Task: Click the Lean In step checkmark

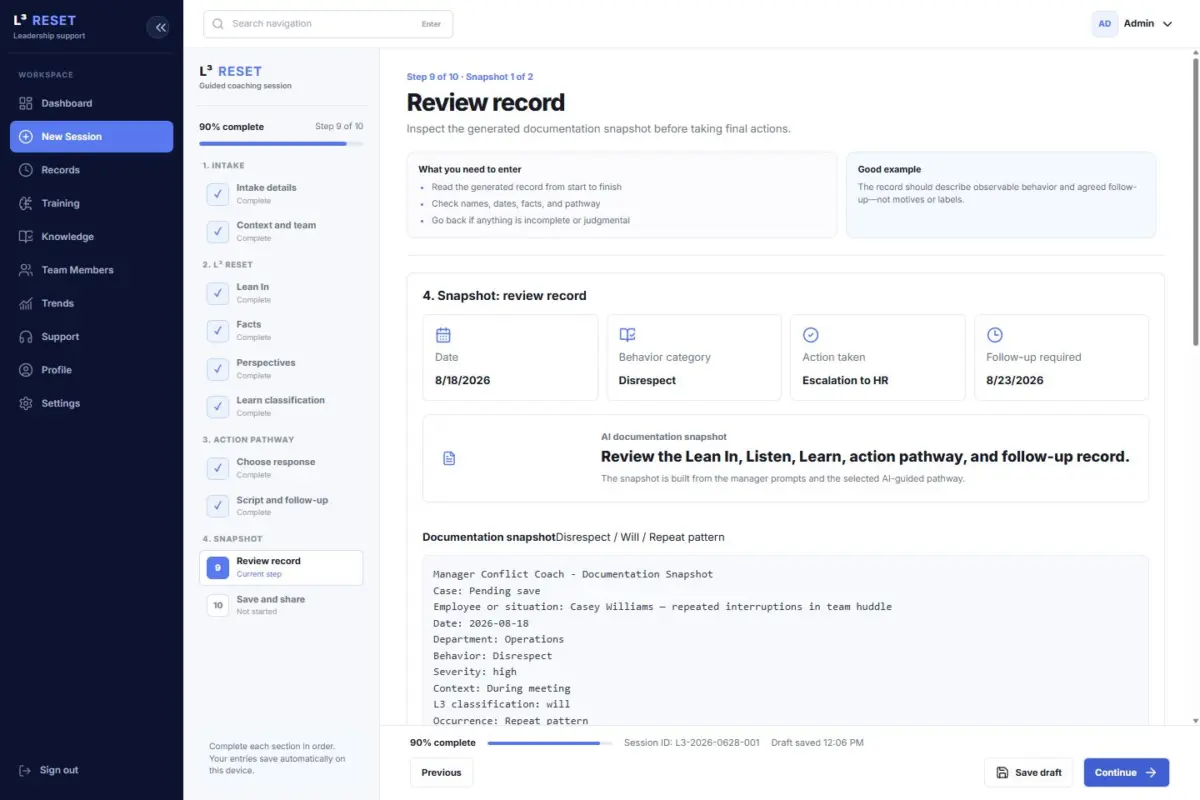Action: (217, 293)
